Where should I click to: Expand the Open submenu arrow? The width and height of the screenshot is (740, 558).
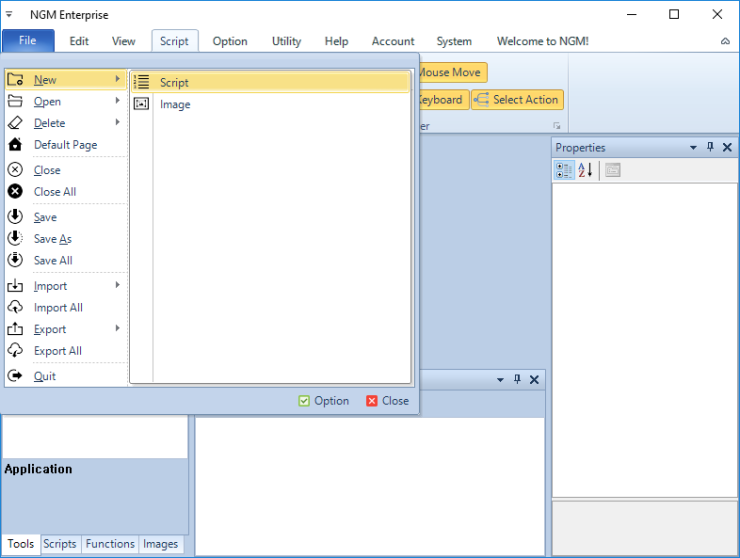(x=118, y=101)
